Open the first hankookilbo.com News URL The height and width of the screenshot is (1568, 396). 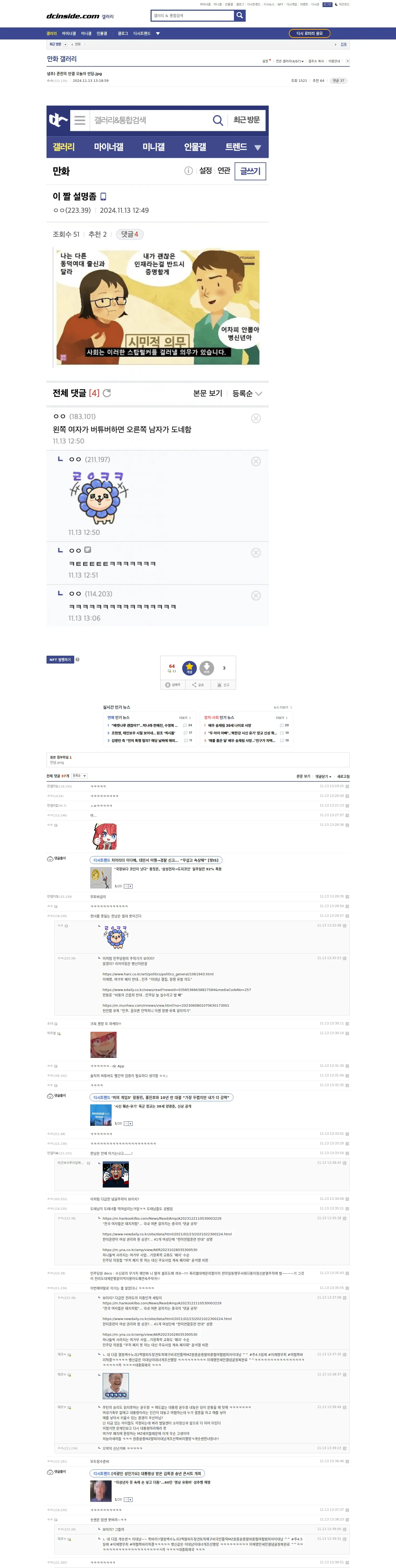(x=162, y=1219)
